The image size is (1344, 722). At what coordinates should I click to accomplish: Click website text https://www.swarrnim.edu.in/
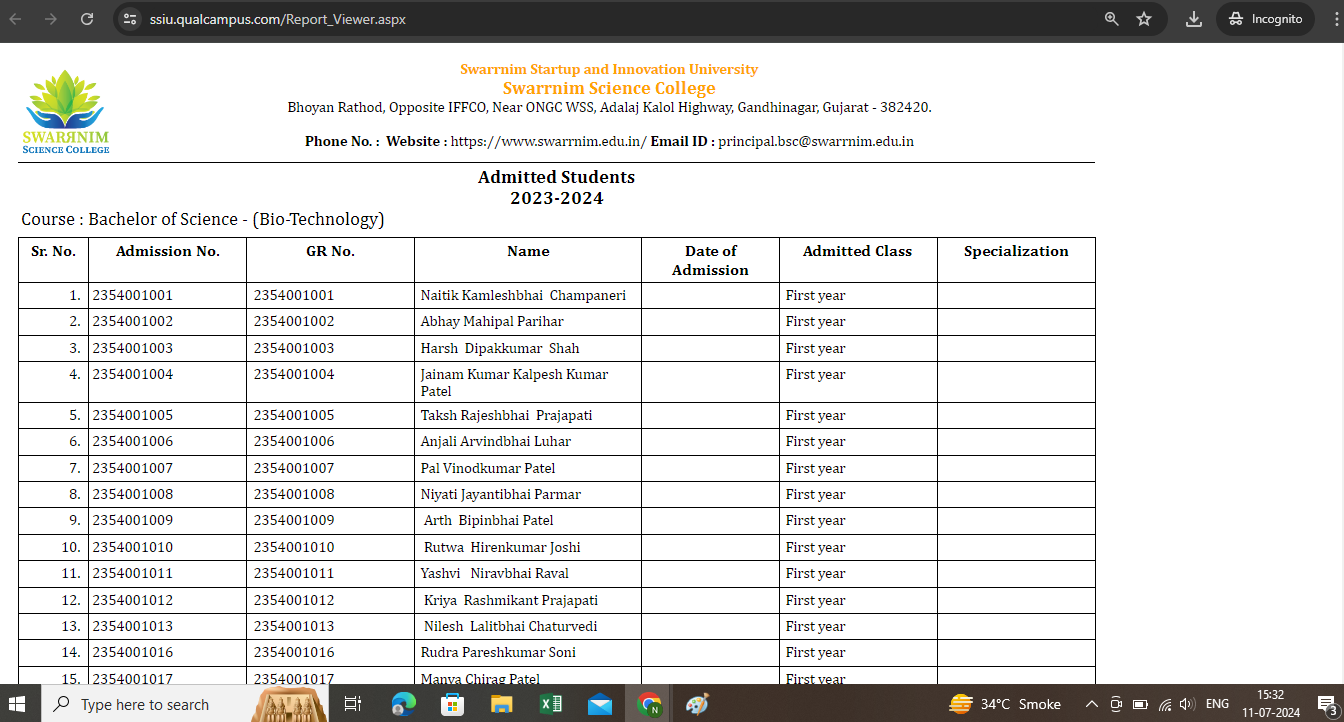click(549, 142)
